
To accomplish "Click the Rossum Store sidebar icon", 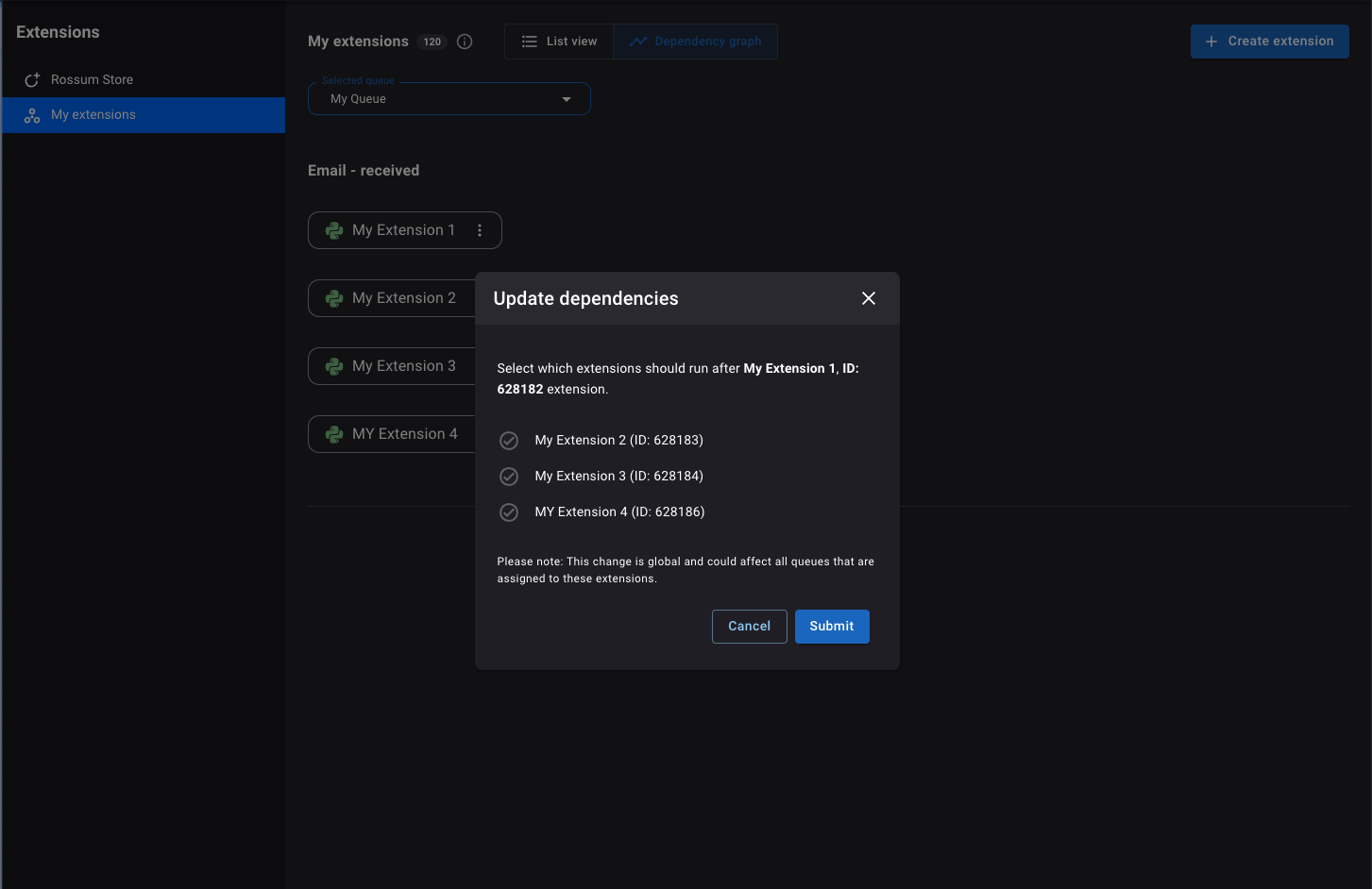I will click(32, 80).
